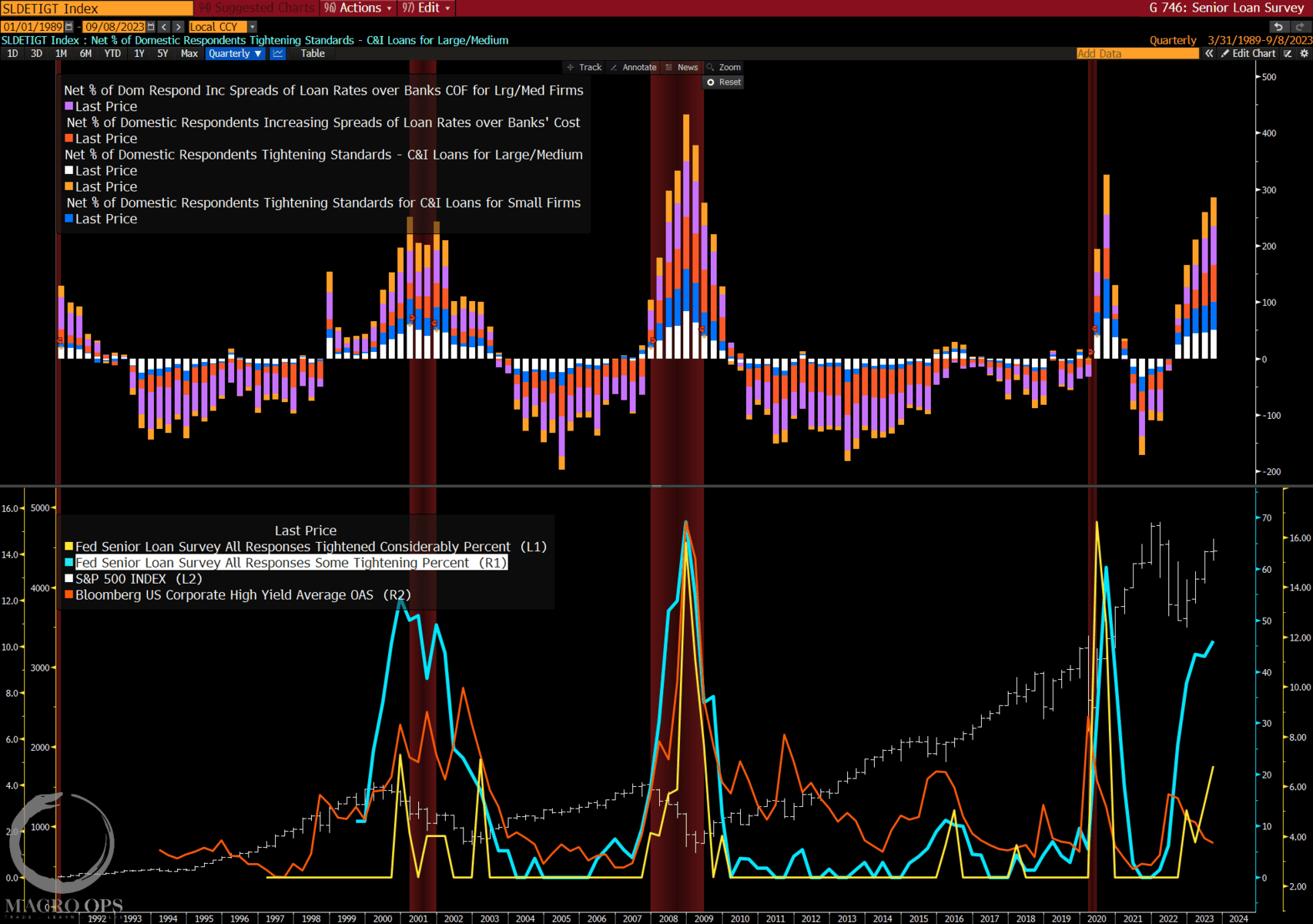Click white swatch for S&P 500 INDEX
Screen dimensions: 1313x924
tap(69, 579)
